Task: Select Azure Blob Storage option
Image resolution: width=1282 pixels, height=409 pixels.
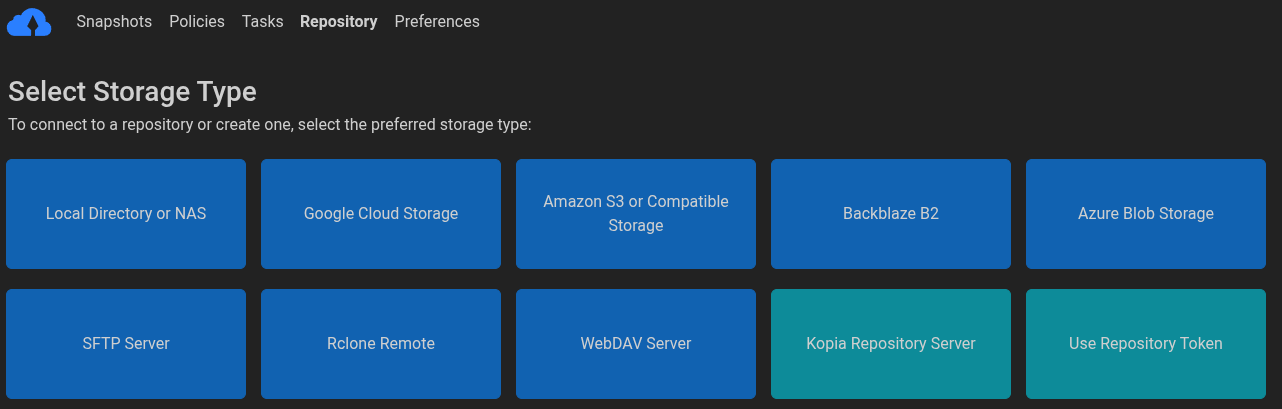Action: click(x=1146, y=214)
